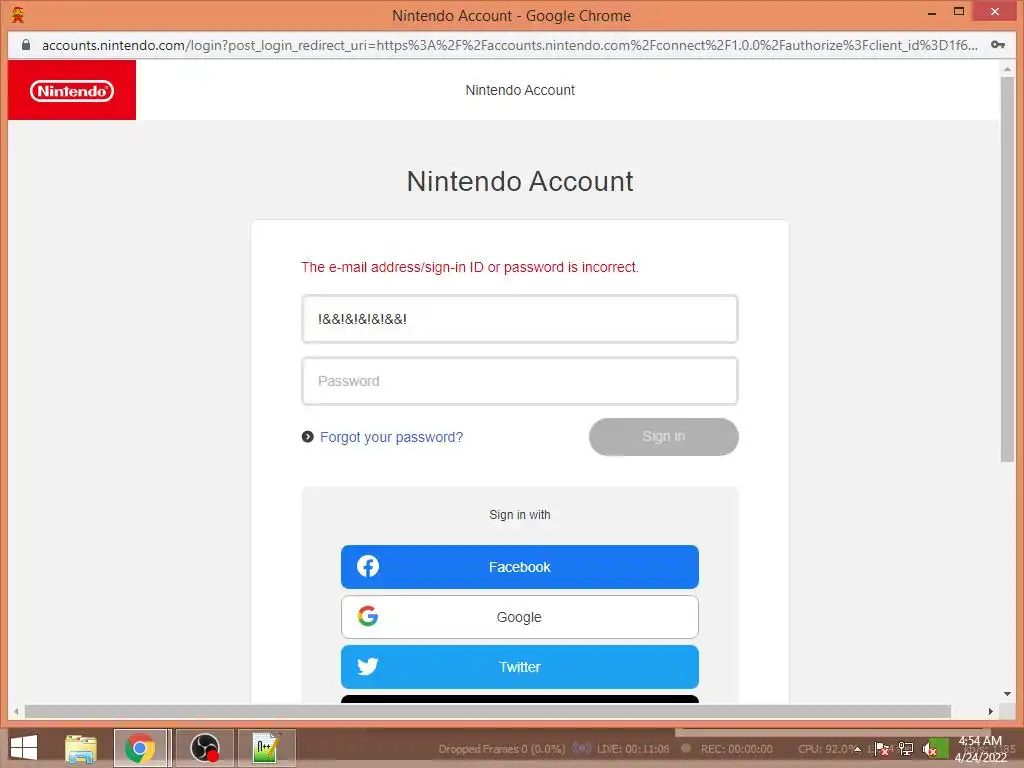Click the vertical scrollbar up arrow
The height and width of the screenshot is (768, 1024).
[1007, 69]
